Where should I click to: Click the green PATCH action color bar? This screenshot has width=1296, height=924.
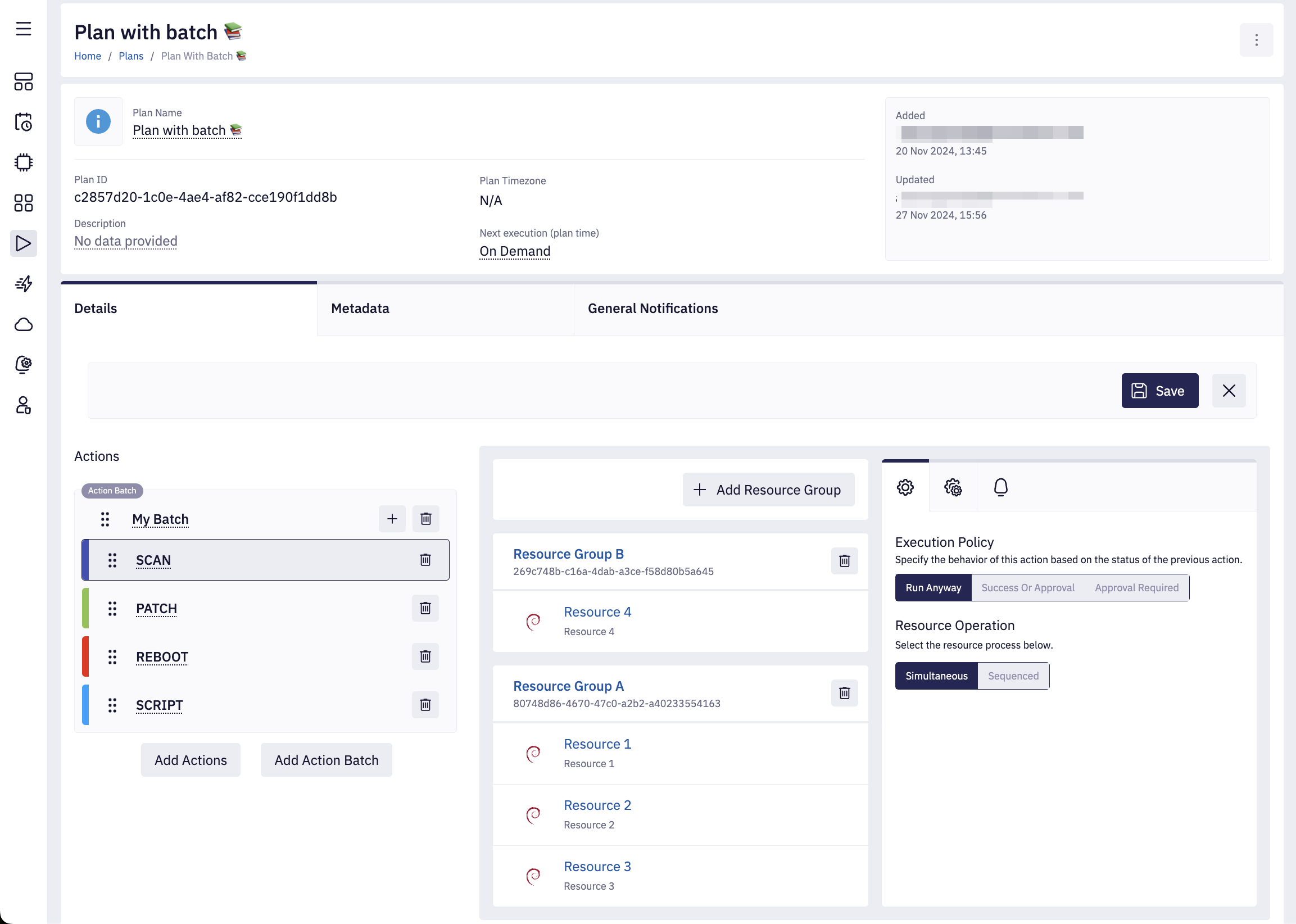coord(85,608)
